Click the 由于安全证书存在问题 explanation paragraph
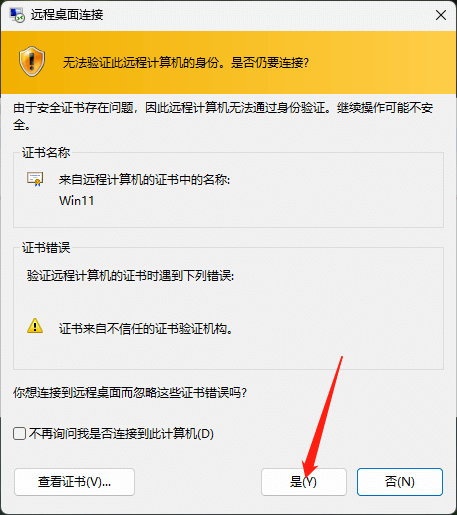The width and height of the screenshot is (457, 515). 223,116
